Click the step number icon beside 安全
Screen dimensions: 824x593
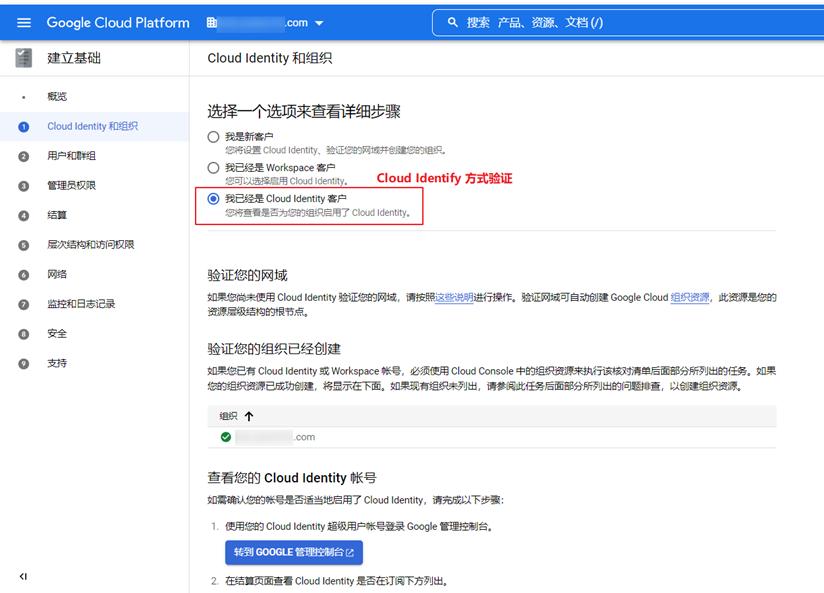coord(22,333)
